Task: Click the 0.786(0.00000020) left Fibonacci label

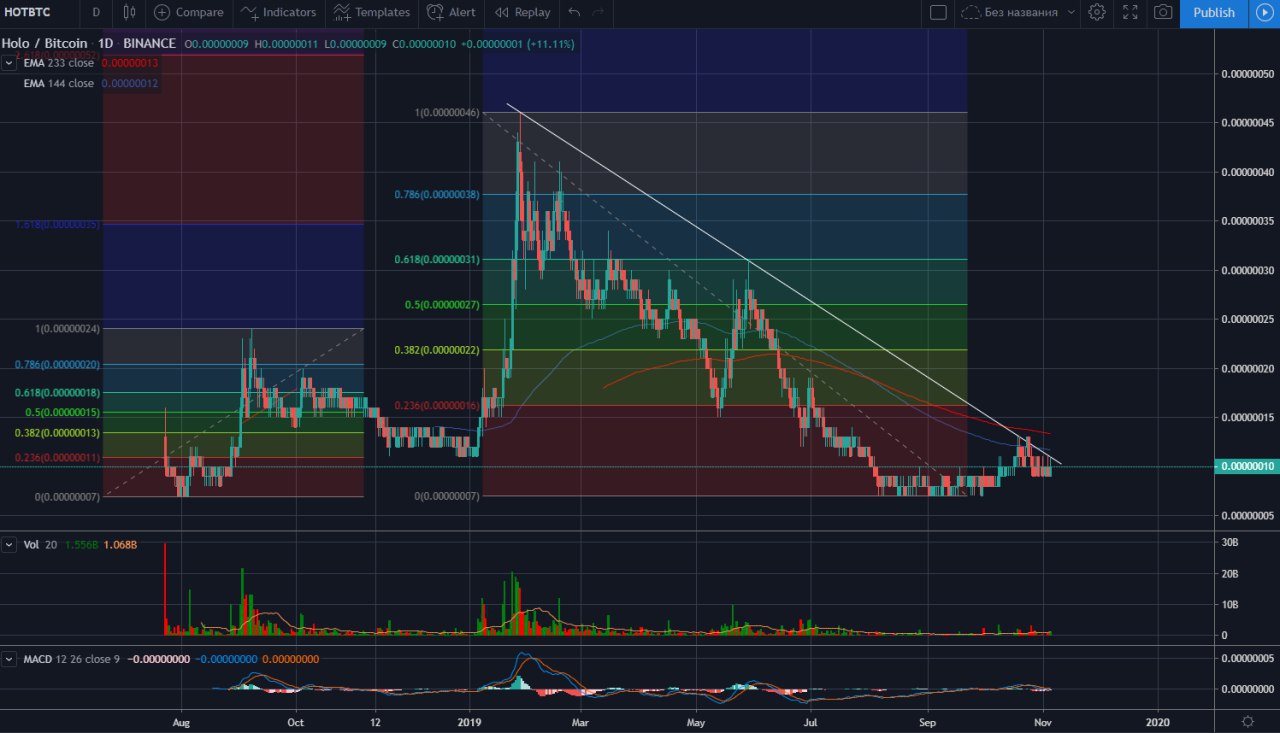Action: [58, 365]
